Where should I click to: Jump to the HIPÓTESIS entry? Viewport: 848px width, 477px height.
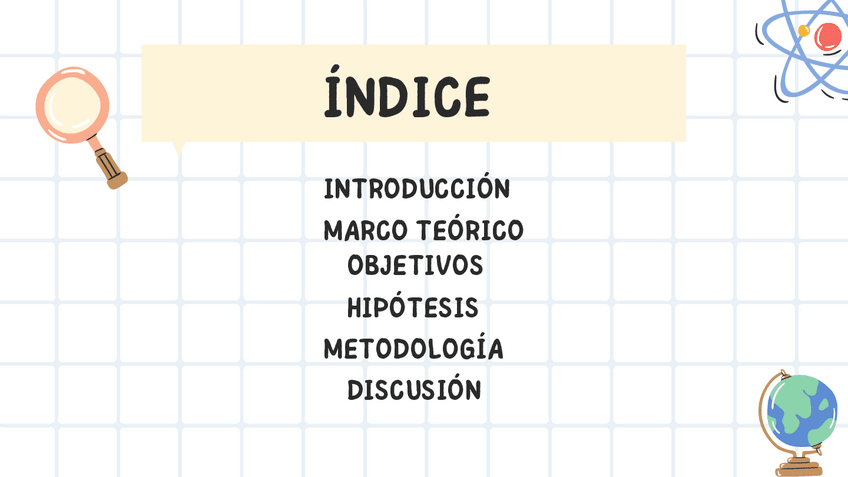click(412, 306)
